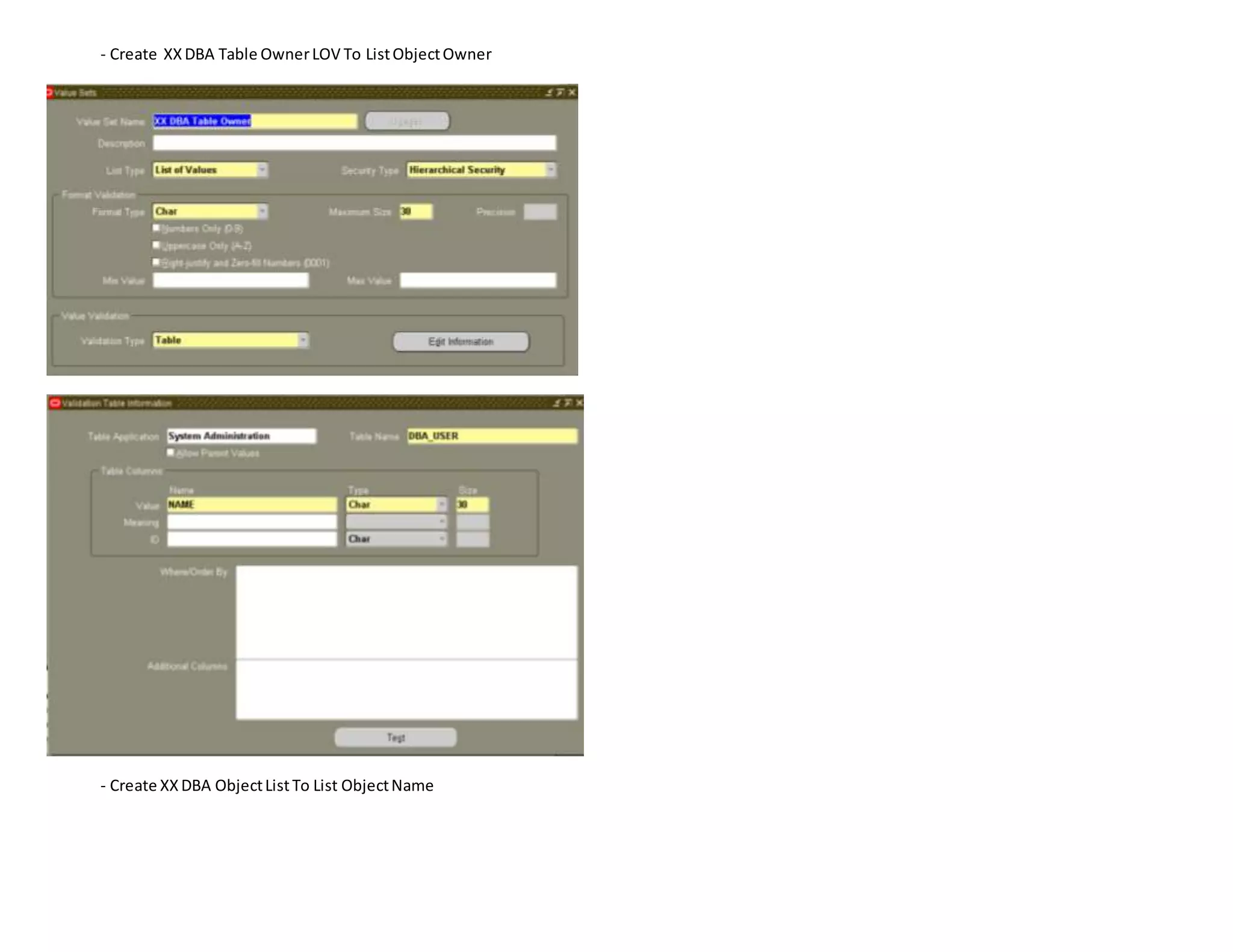The width and height of the screenshot is (1233, 952).
Task: Click the Oracle icon in Value Sets title
Action: point(49,92)
